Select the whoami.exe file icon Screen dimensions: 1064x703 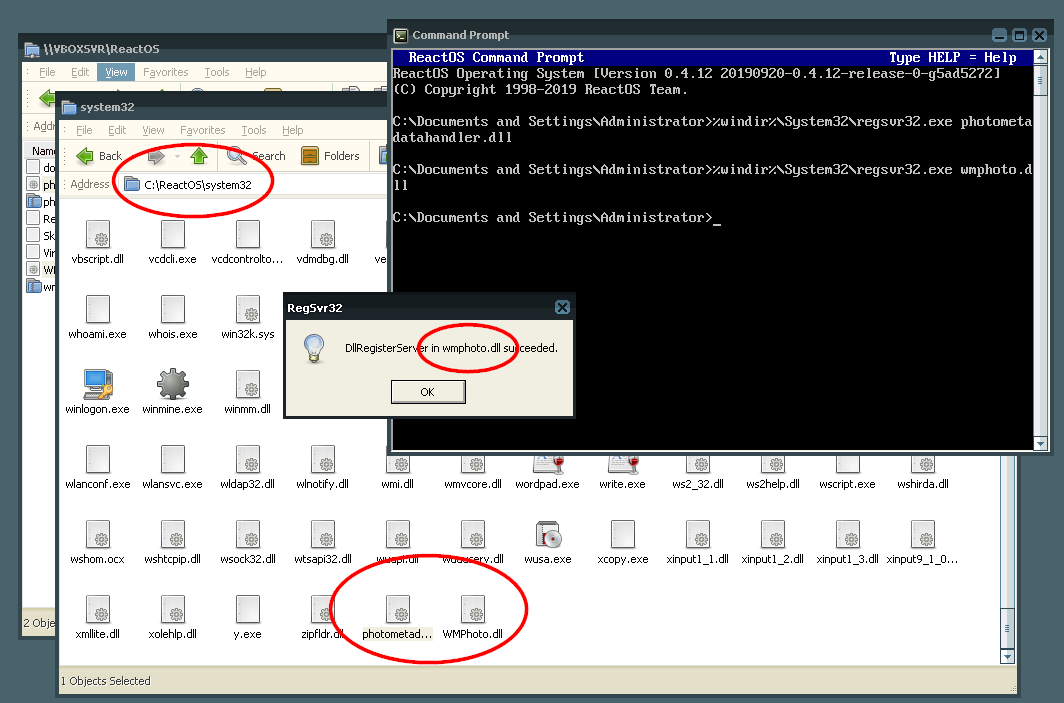point(98,309)
